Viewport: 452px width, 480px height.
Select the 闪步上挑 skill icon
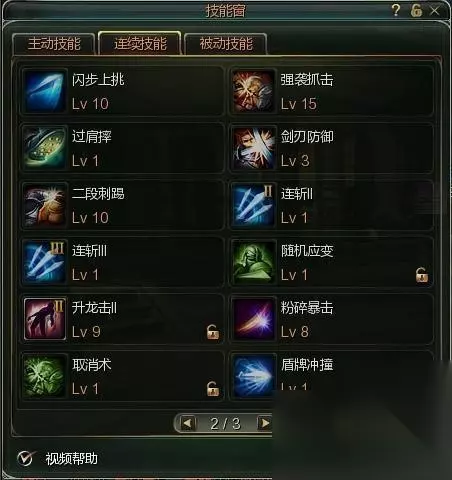[x=45, y=91]
